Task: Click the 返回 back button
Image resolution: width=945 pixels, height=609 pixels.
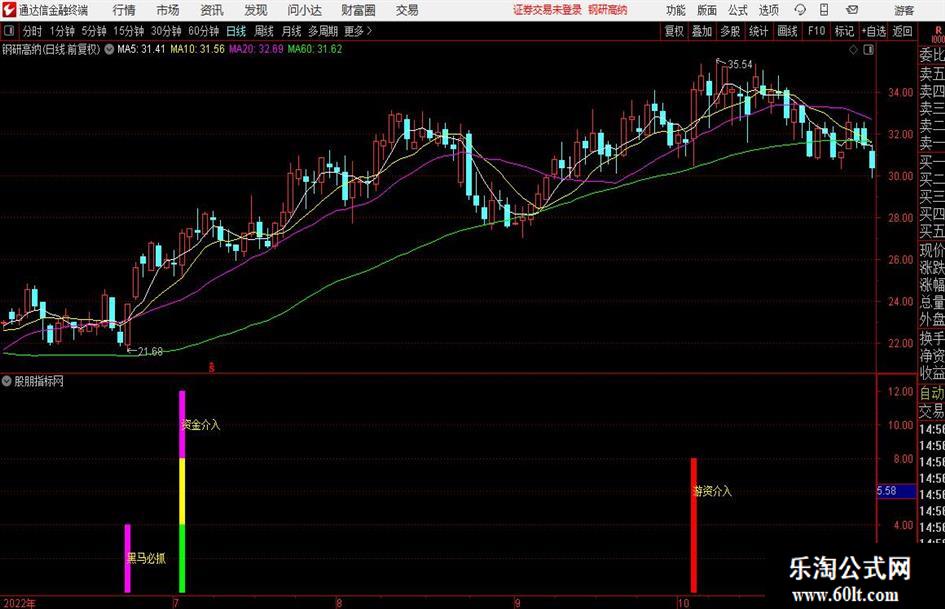Action: 902,31
